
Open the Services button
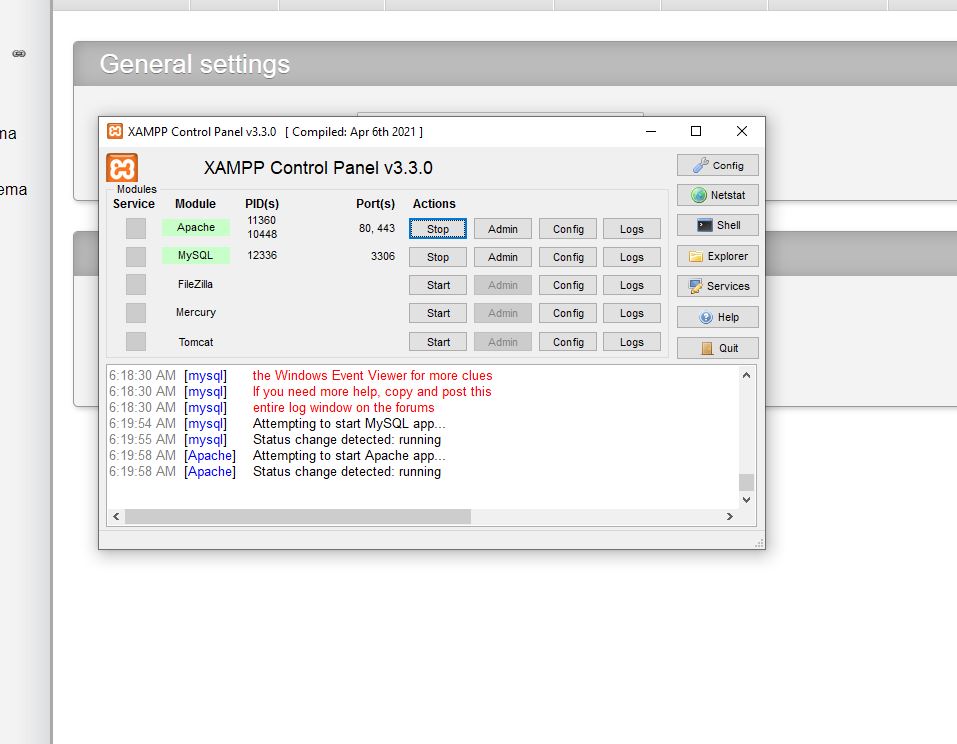[x=717, y=286]
